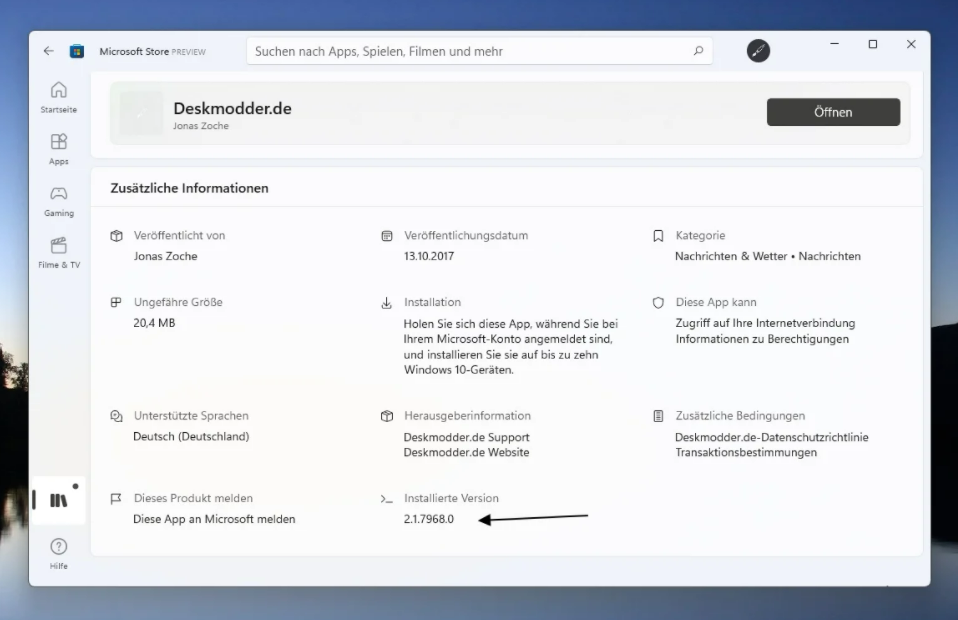Focus the app search field
958x620 pixels.
(480, 51)
